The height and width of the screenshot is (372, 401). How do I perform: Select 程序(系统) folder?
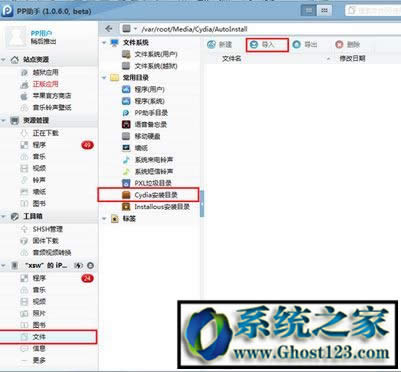click(149, 101)
